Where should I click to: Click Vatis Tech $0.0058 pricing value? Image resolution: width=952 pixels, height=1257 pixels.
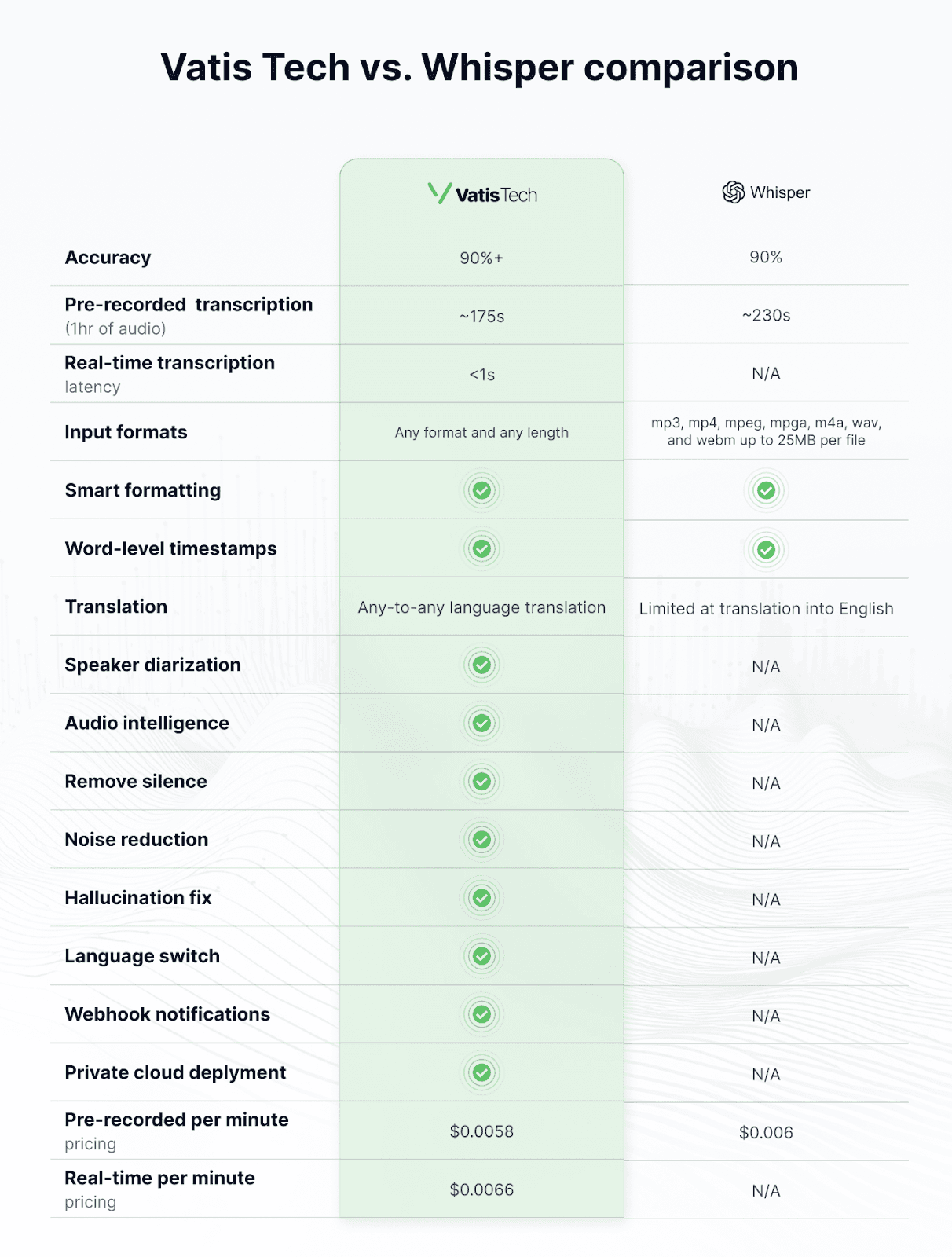pos(481,1131)
